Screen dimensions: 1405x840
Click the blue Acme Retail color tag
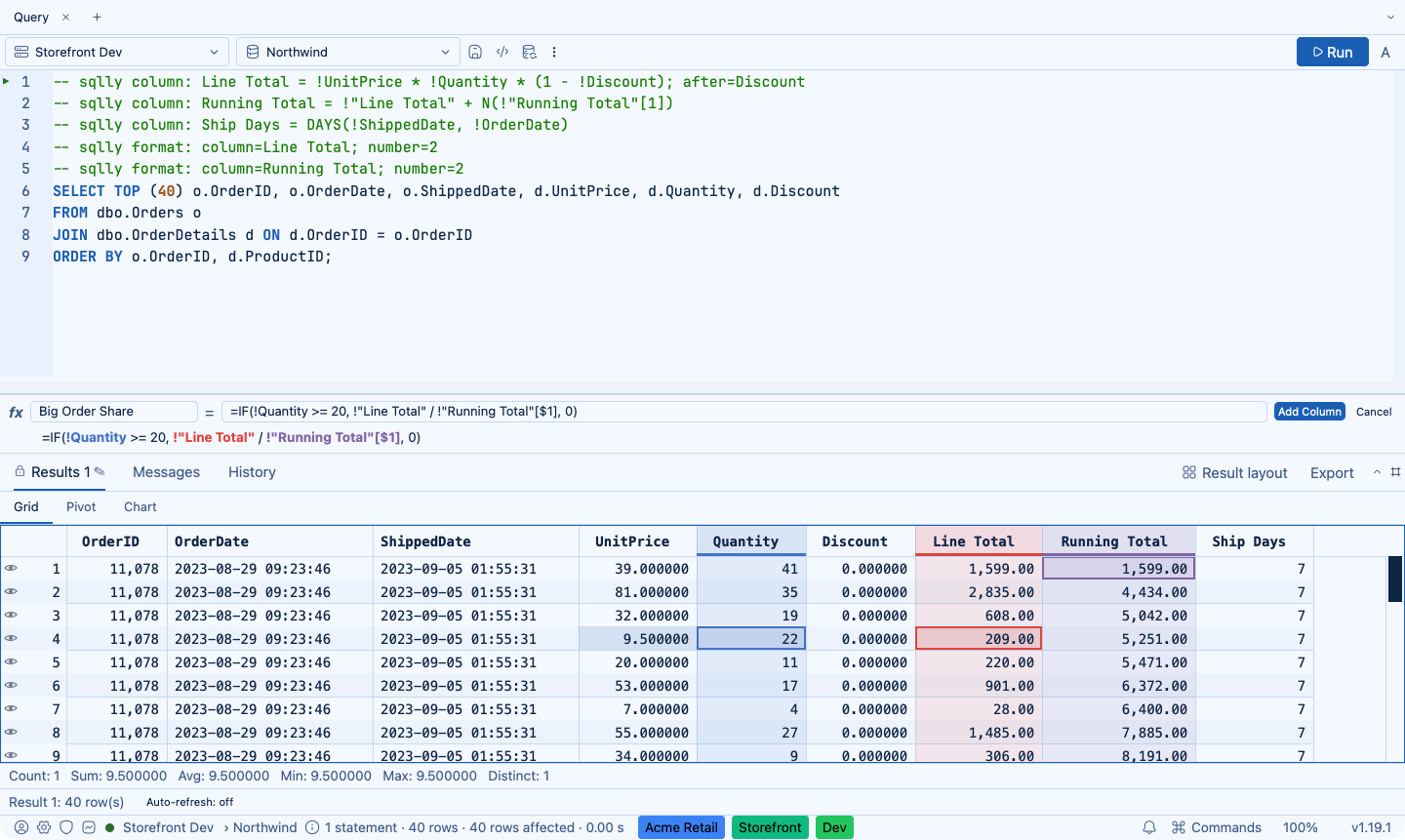[x=681, y=827]
